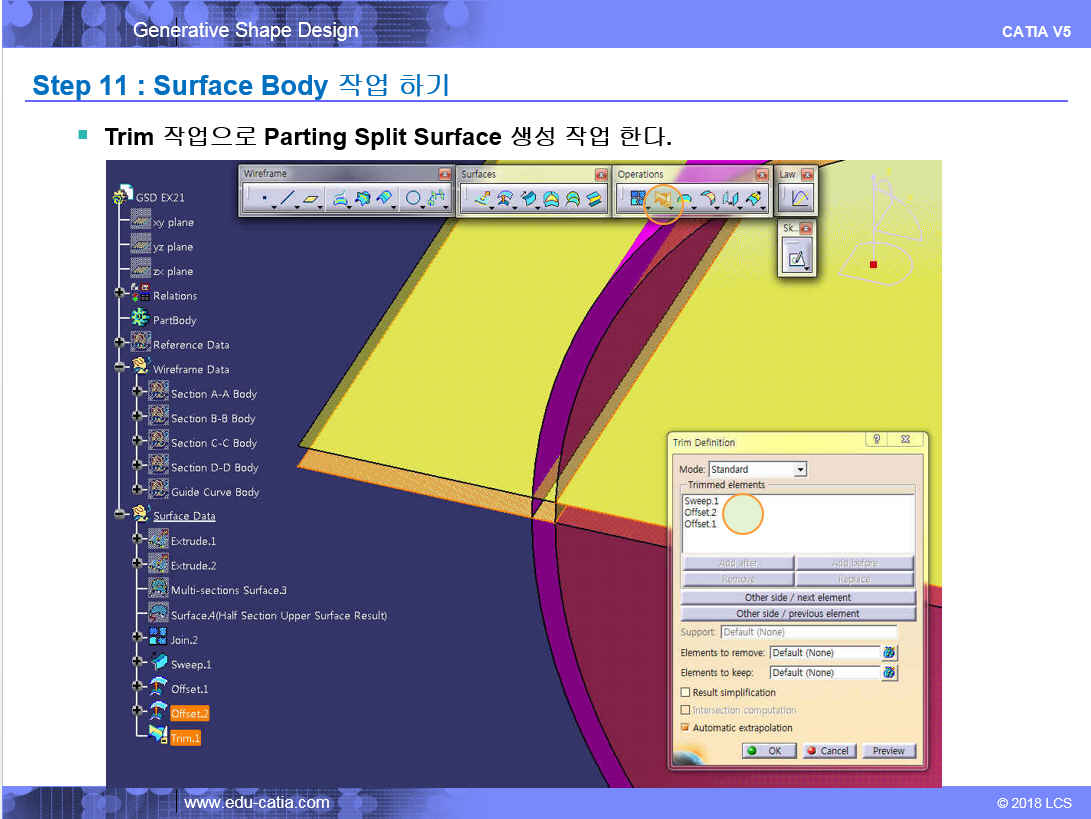
Task: Collapse the Wireframe Data tree node
Action: [x=121, y=369]
